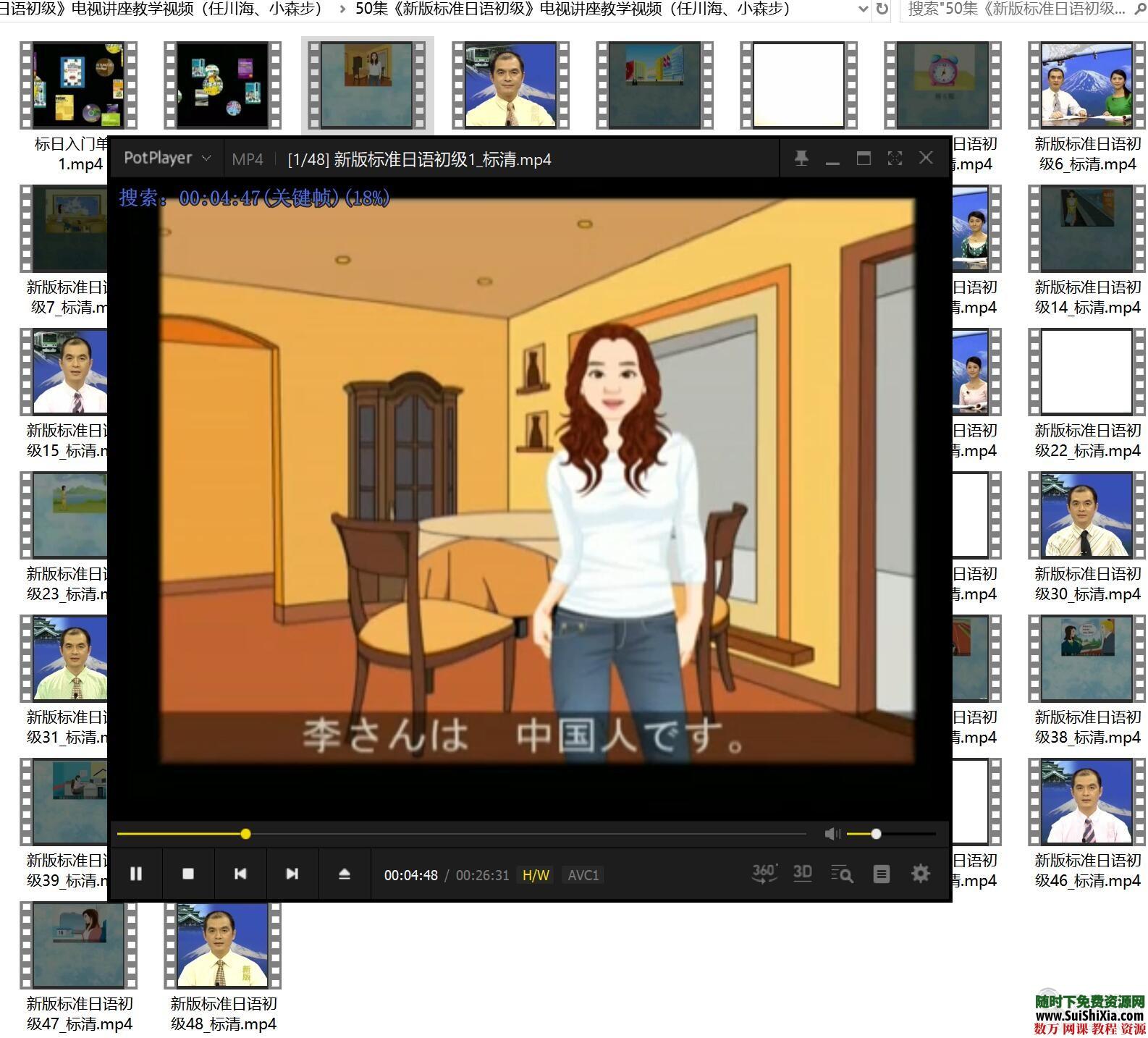Expand the address bar history dropdown

click(862, 9)
